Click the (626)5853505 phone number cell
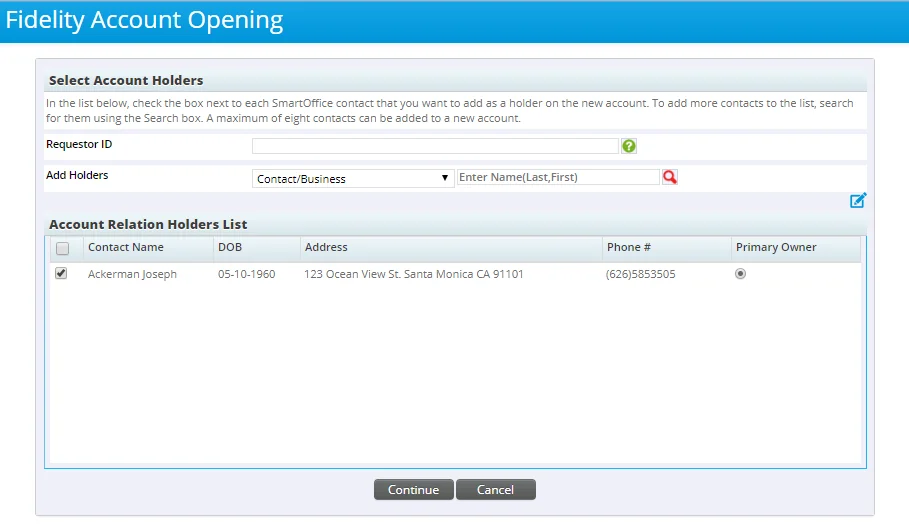The image size is (909, 527). 640,274
